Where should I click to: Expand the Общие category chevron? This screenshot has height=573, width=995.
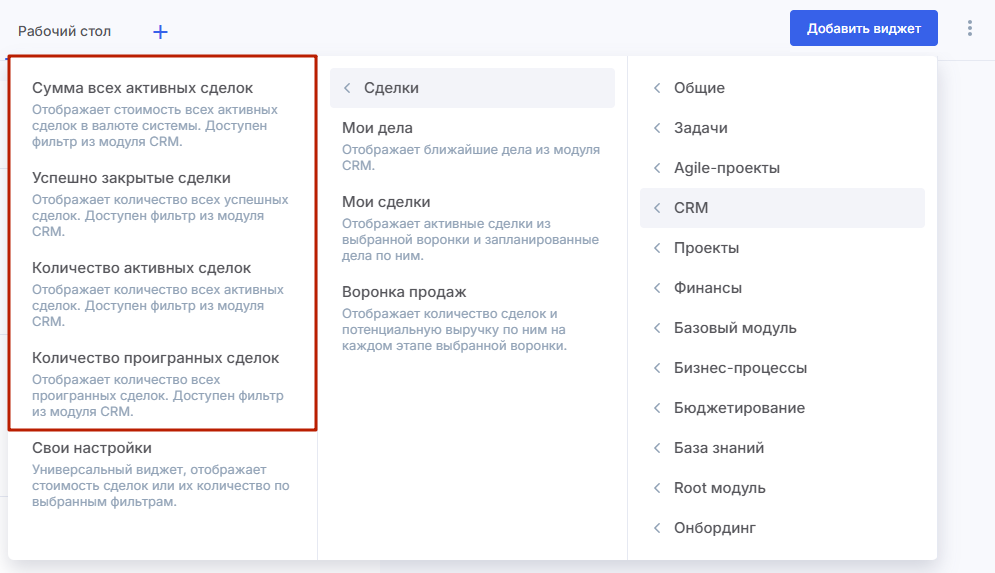point(657,88)
